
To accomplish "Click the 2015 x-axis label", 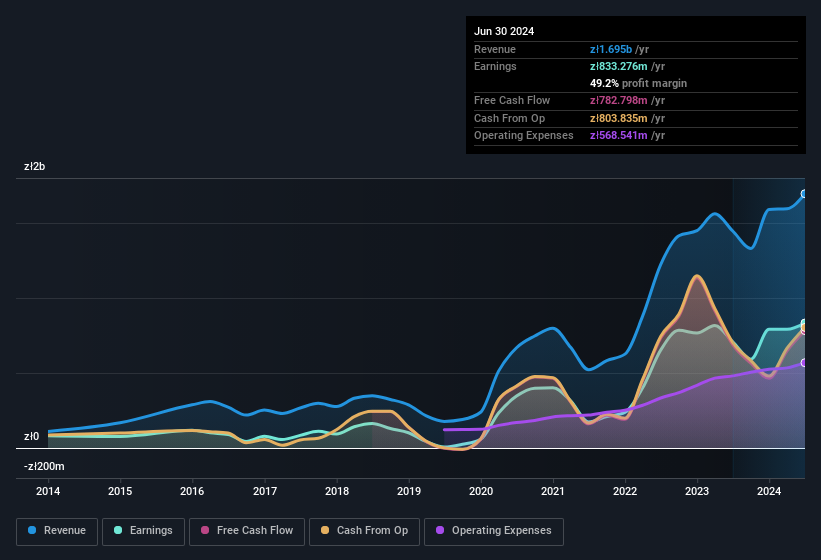I will click(x=120, y=491).
